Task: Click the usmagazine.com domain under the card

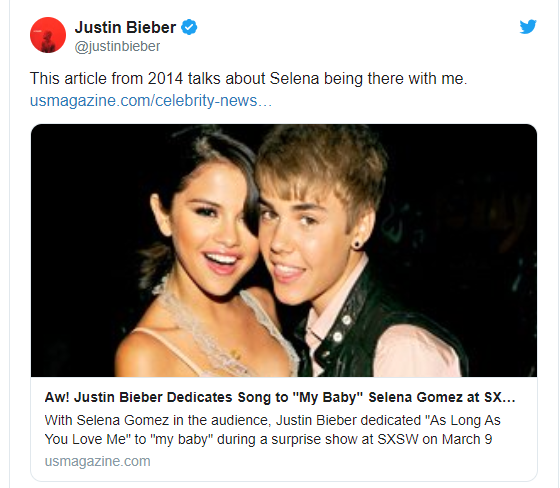Action: (98, 461)
